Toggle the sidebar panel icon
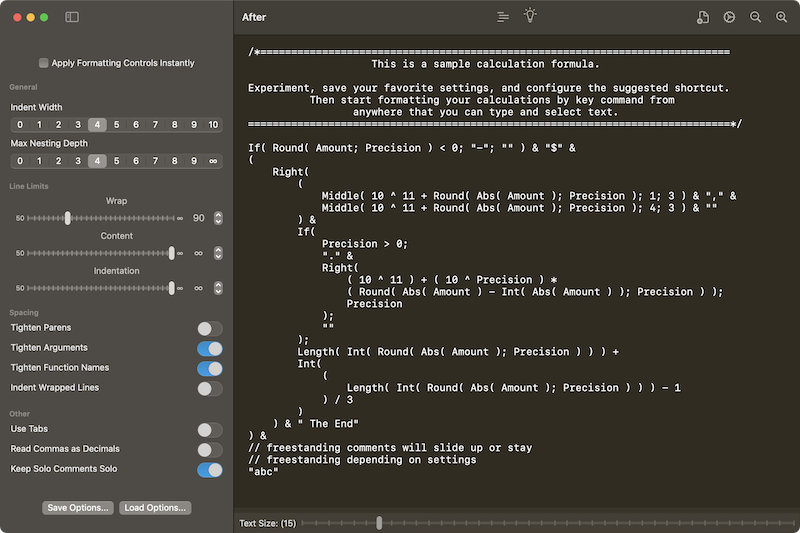This screenshot has height=533, width=800. tap(72, 17)
